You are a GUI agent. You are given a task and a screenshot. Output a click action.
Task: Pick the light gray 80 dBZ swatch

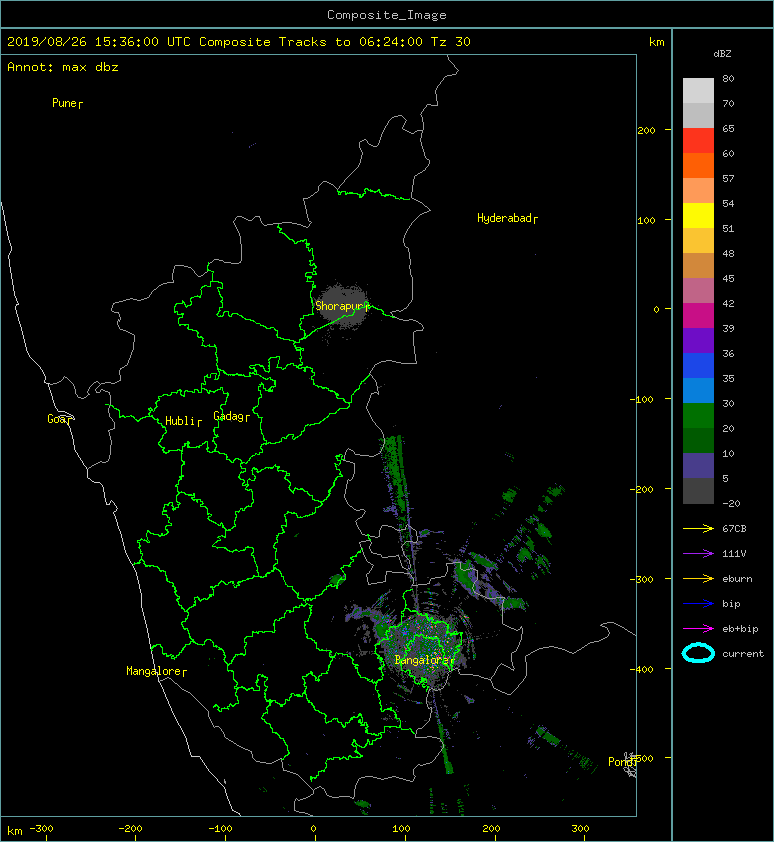click(698, 91)
